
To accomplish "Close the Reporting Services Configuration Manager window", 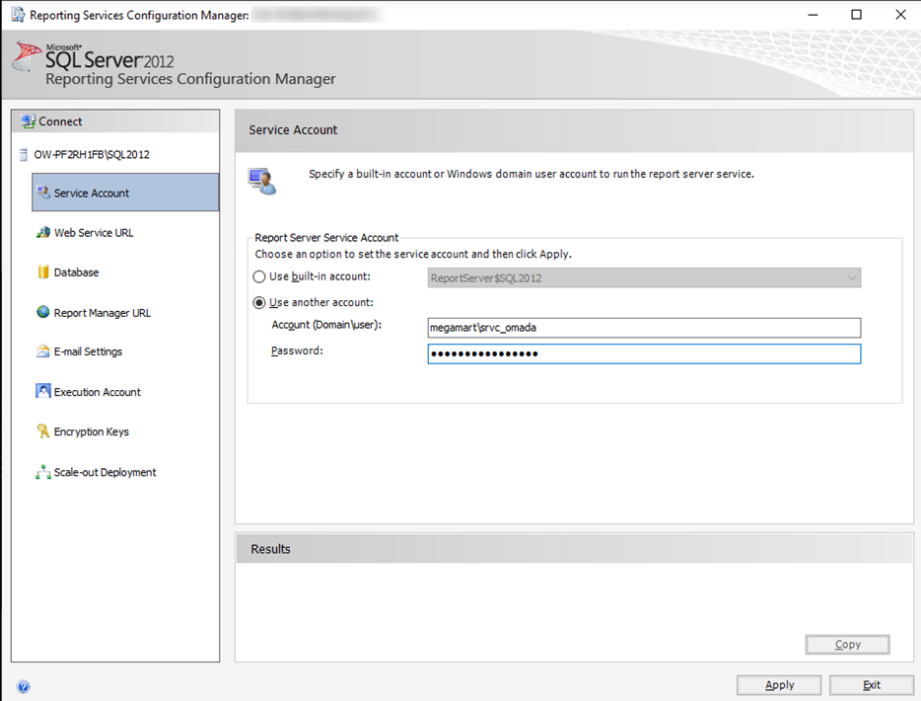I will 900,15.
